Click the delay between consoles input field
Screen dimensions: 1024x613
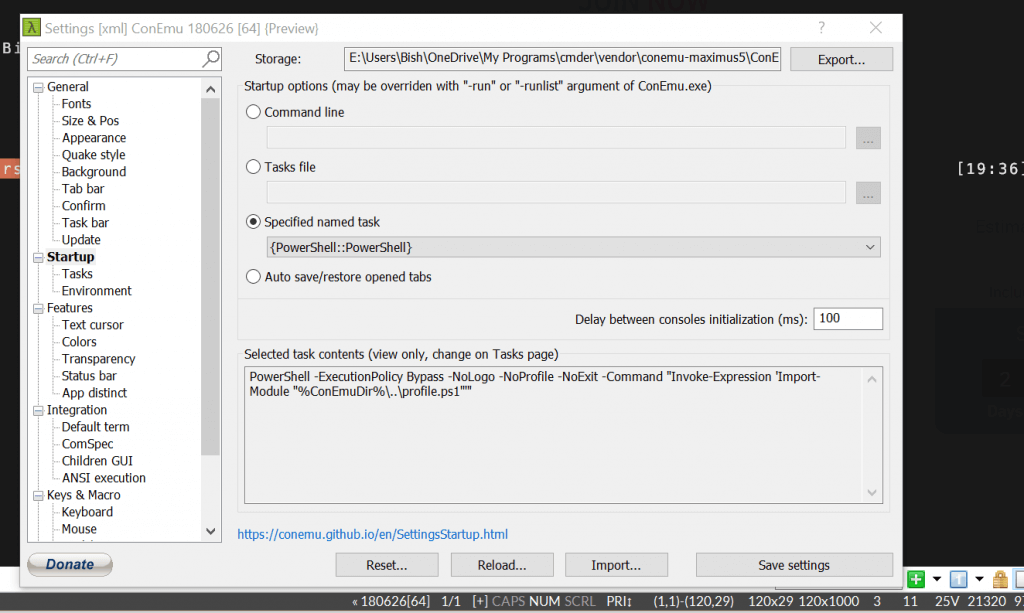(848, 319)
